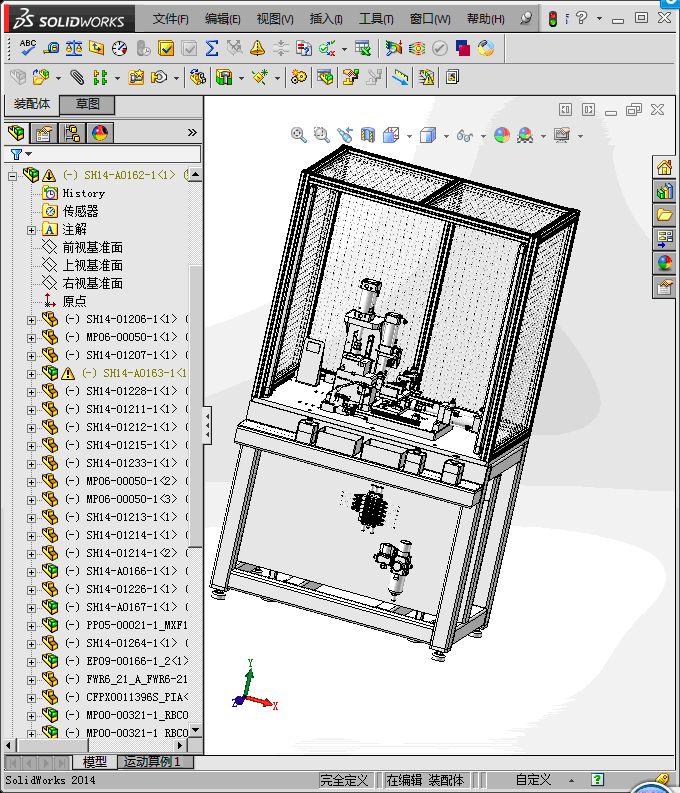This screenshot has height=793, width=680.
Task: Click the paperclip mate icon
Action: [77, 77]
